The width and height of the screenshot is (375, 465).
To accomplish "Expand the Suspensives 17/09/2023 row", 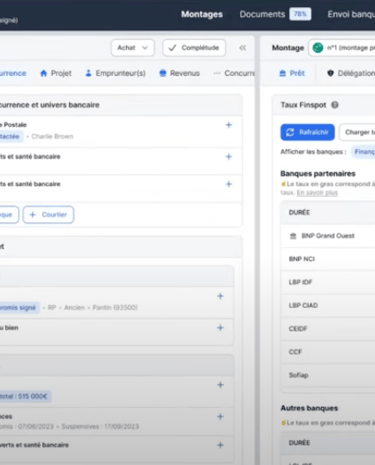I will (x=220, y=417).
